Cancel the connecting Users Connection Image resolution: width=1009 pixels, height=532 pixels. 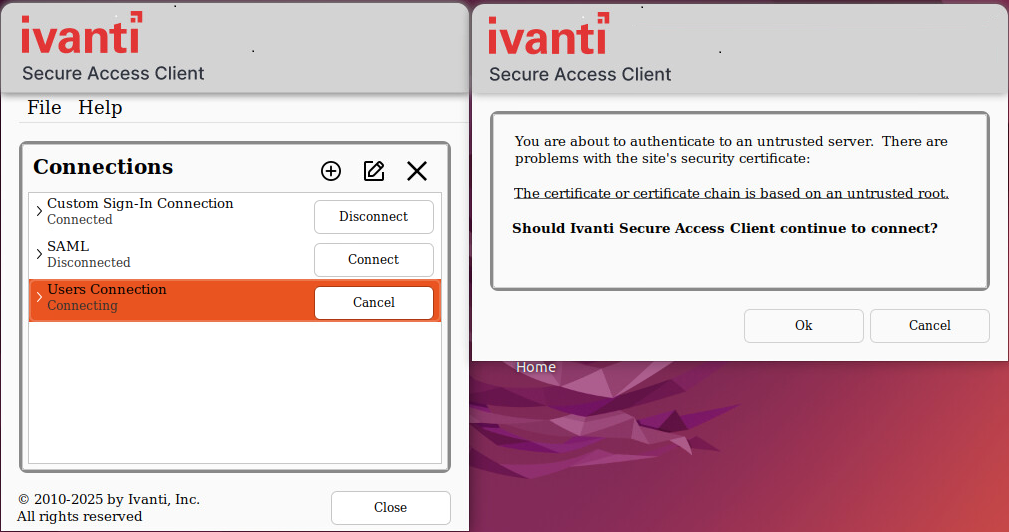pos(374,302)
